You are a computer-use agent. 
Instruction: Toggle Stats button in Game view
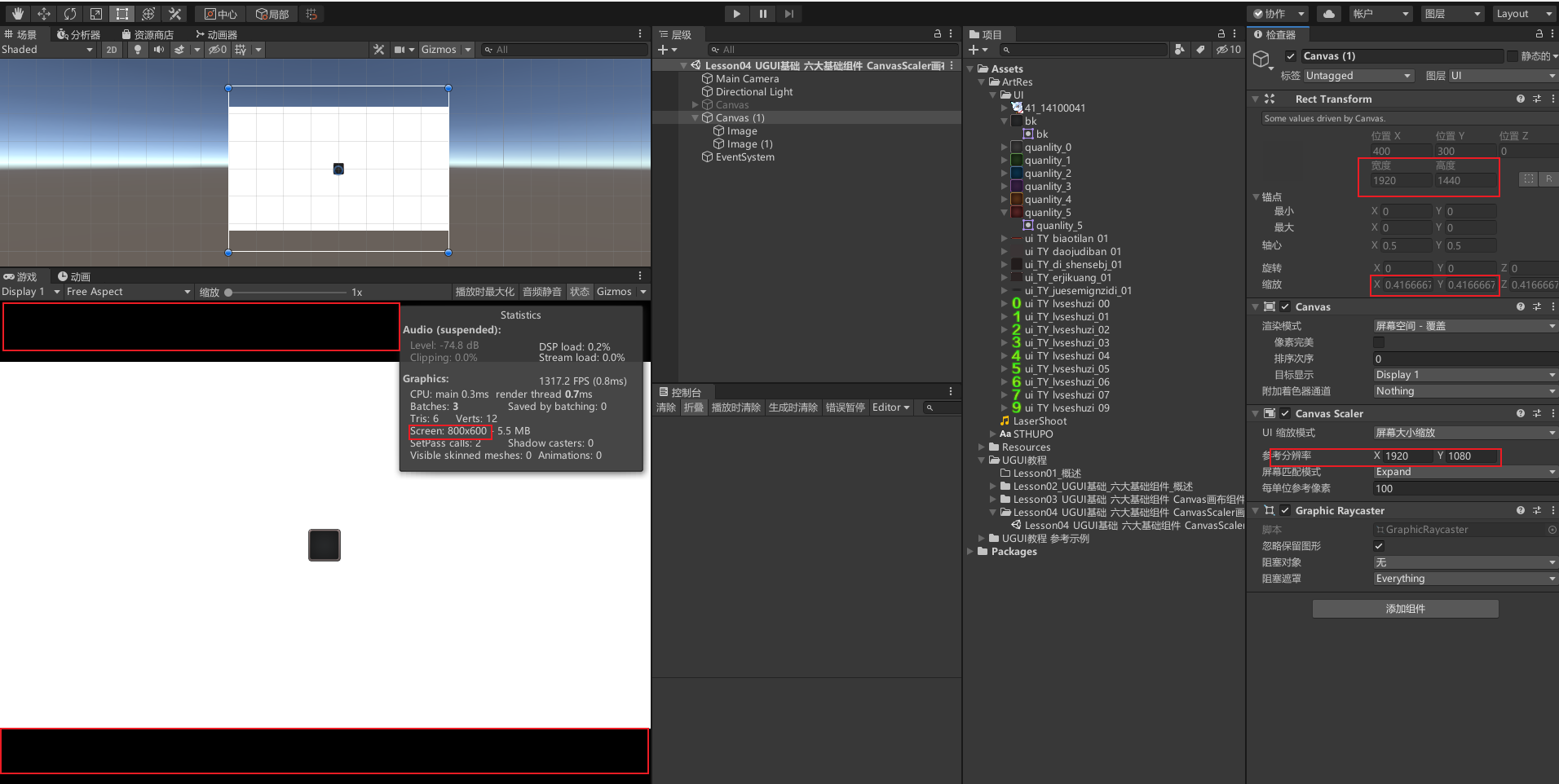pos(580,292)
